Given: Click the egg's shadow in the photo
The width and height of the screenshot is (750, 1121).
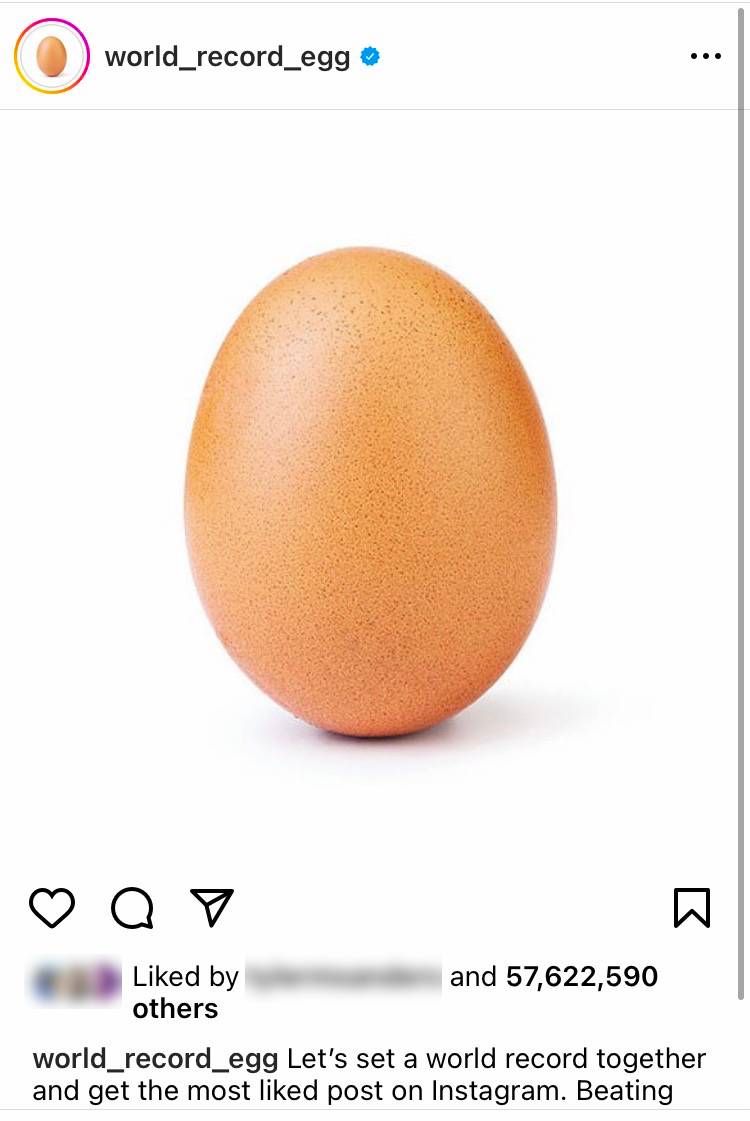Looking at the screenshot, I should pyautogui.click(x=500, y=722).
